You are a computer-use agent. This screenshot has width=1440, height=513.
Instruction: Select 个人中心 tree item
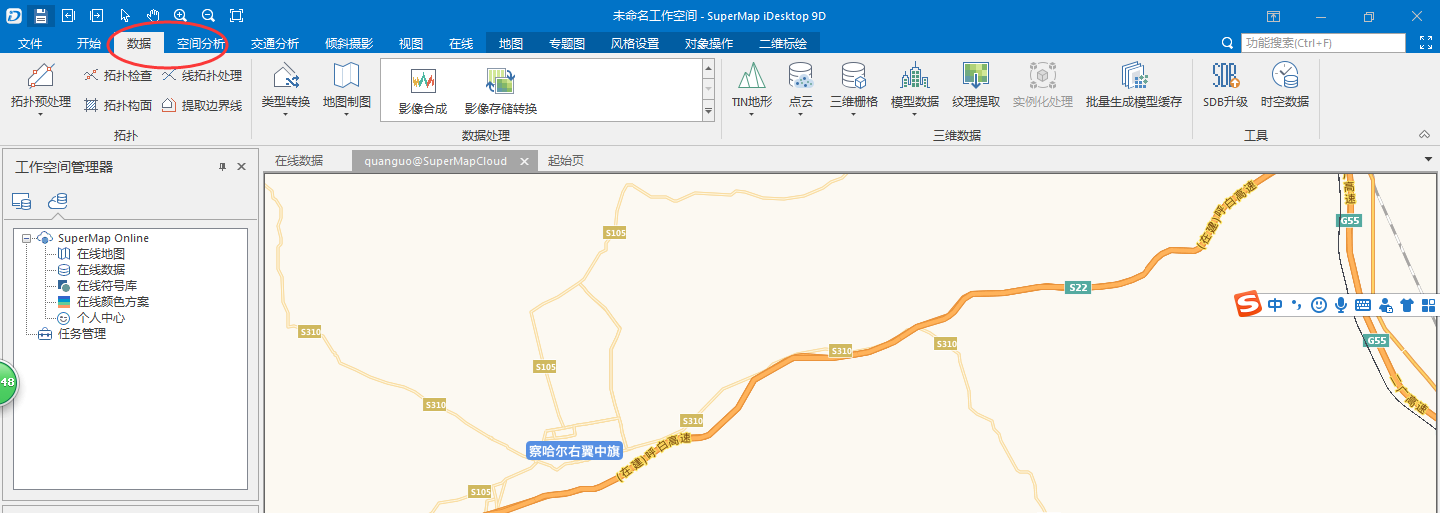tap(101, 318)
